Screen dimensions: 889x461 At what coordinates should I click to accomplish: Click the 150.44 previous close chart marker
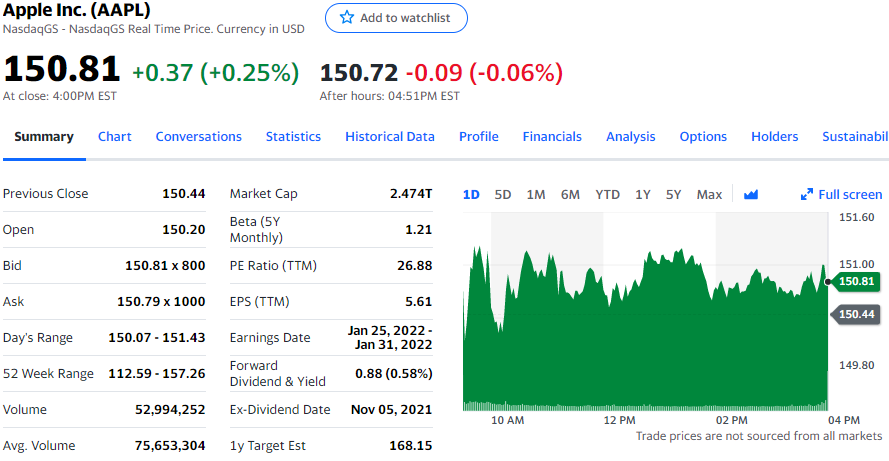coord(856,314)
